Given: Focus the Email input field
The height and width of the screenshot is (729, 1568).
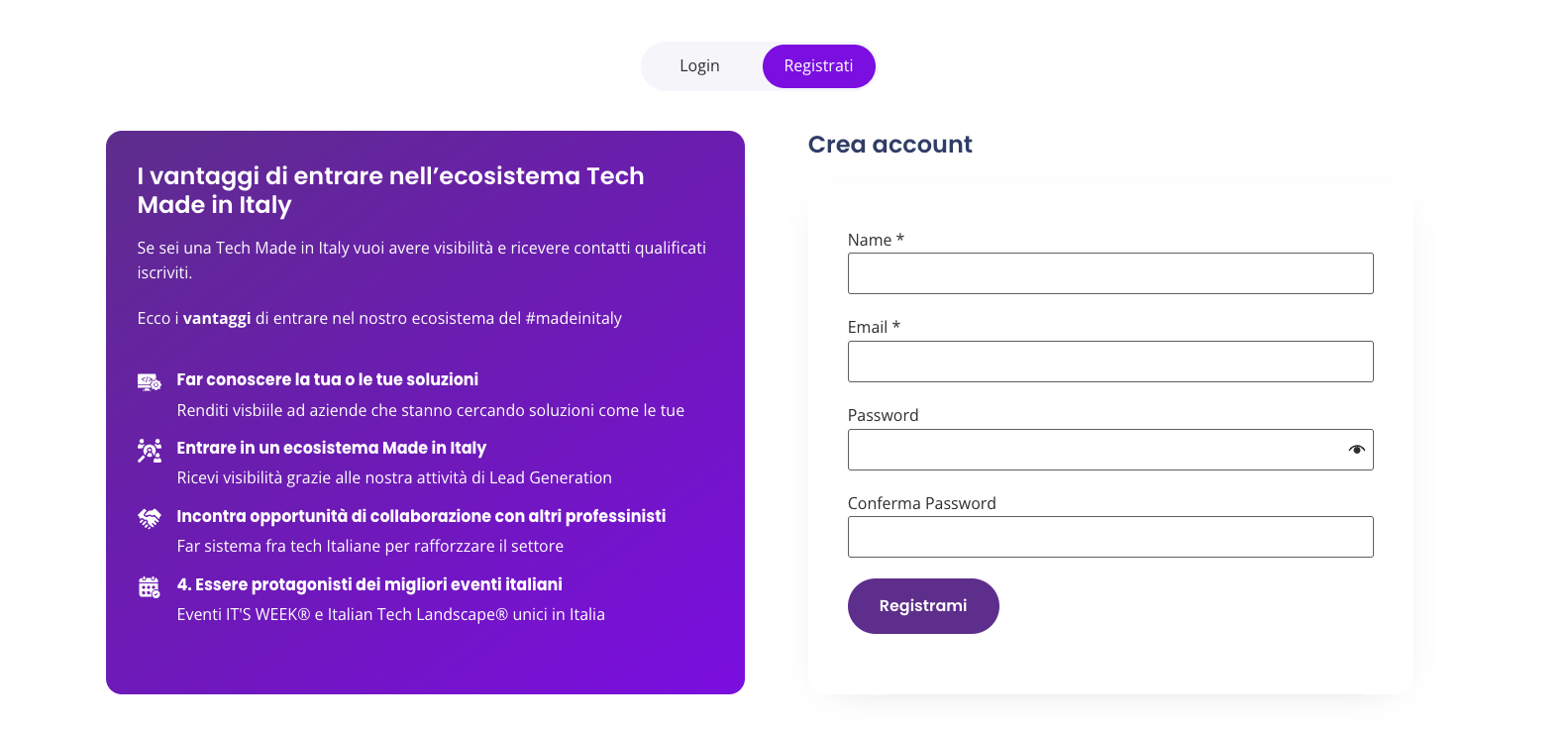Looking at the screenshot, I should click(1110, 362).
